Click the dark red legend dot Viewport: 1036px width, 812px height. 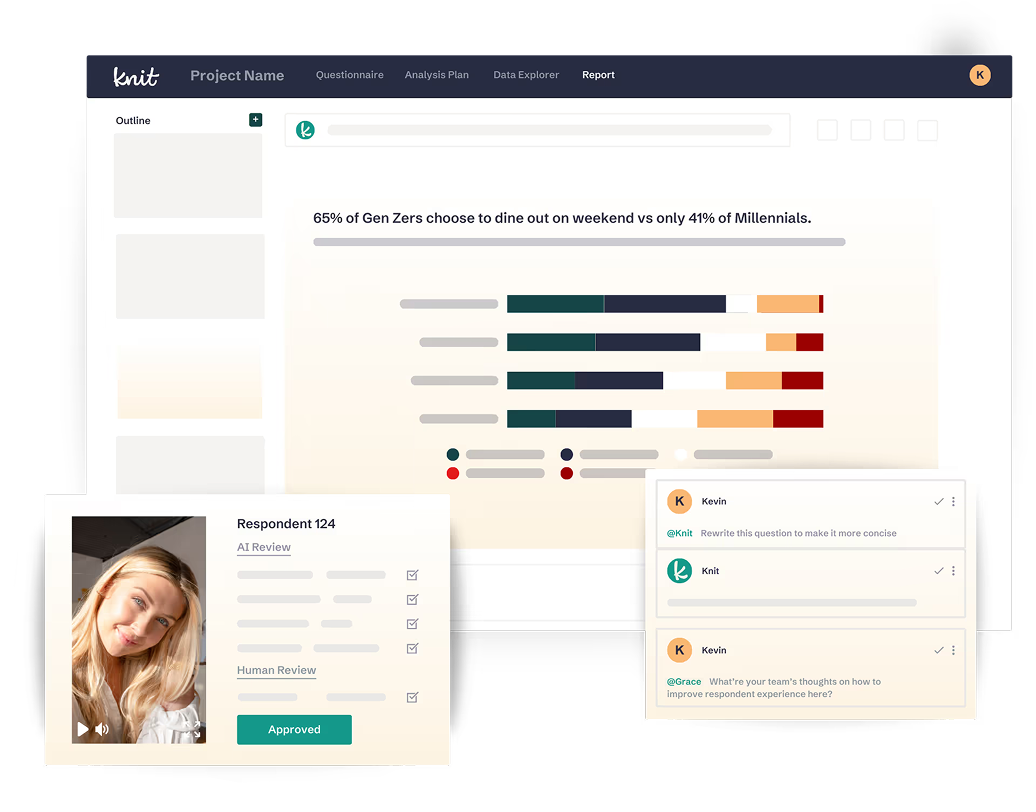click(566, 473)
